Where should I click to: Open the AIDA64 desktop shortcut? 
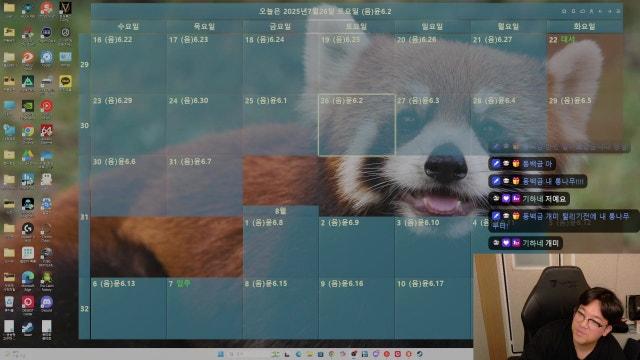click(x=47, y=131)
